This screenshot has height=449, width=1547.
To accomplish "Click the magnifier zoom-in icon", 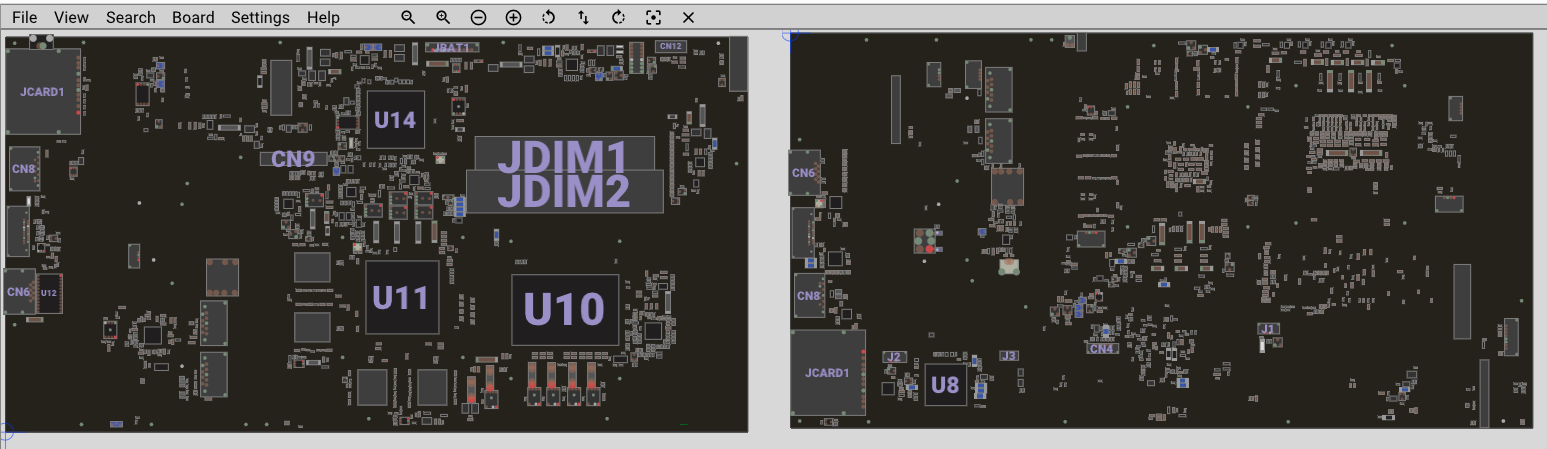I will [443, 18].
